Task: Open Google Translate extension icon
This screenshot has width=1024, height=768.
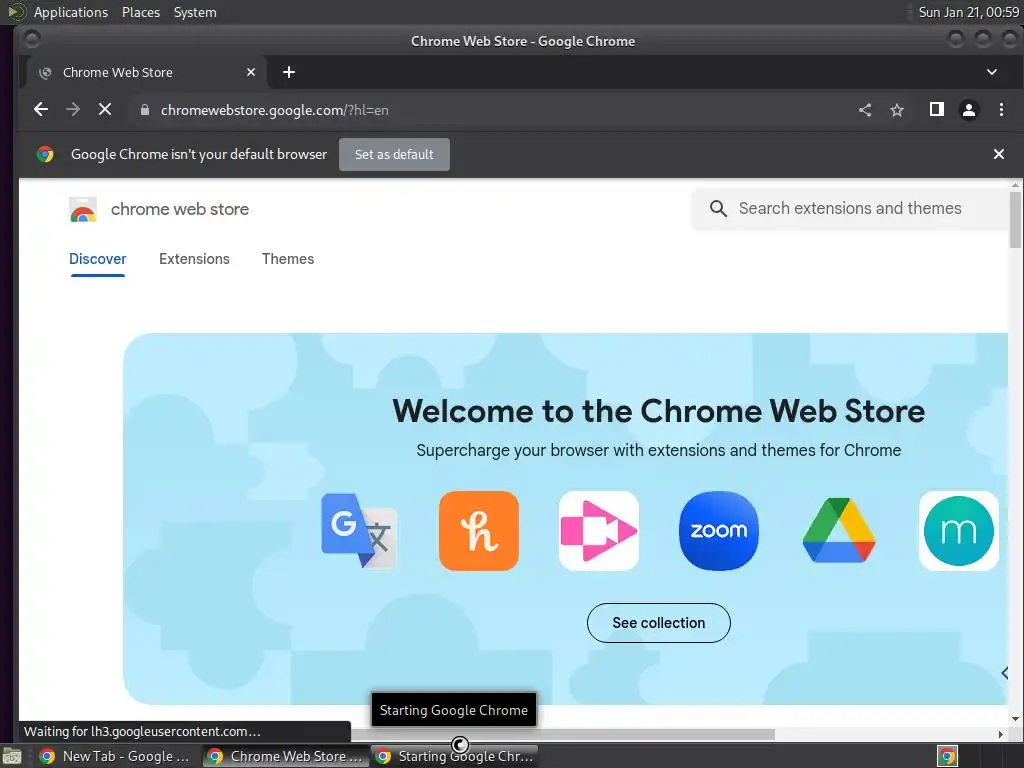Action: [x=359, y=531]
